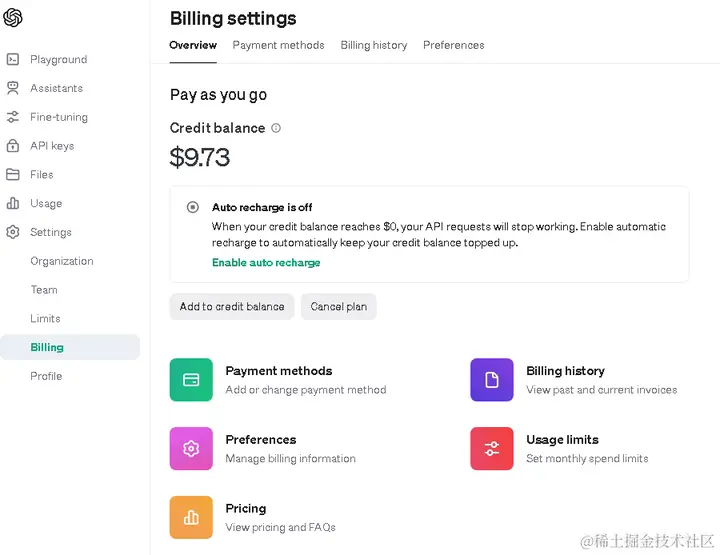Click 'View pricing and FAQs' text

(x=281, y=527)
